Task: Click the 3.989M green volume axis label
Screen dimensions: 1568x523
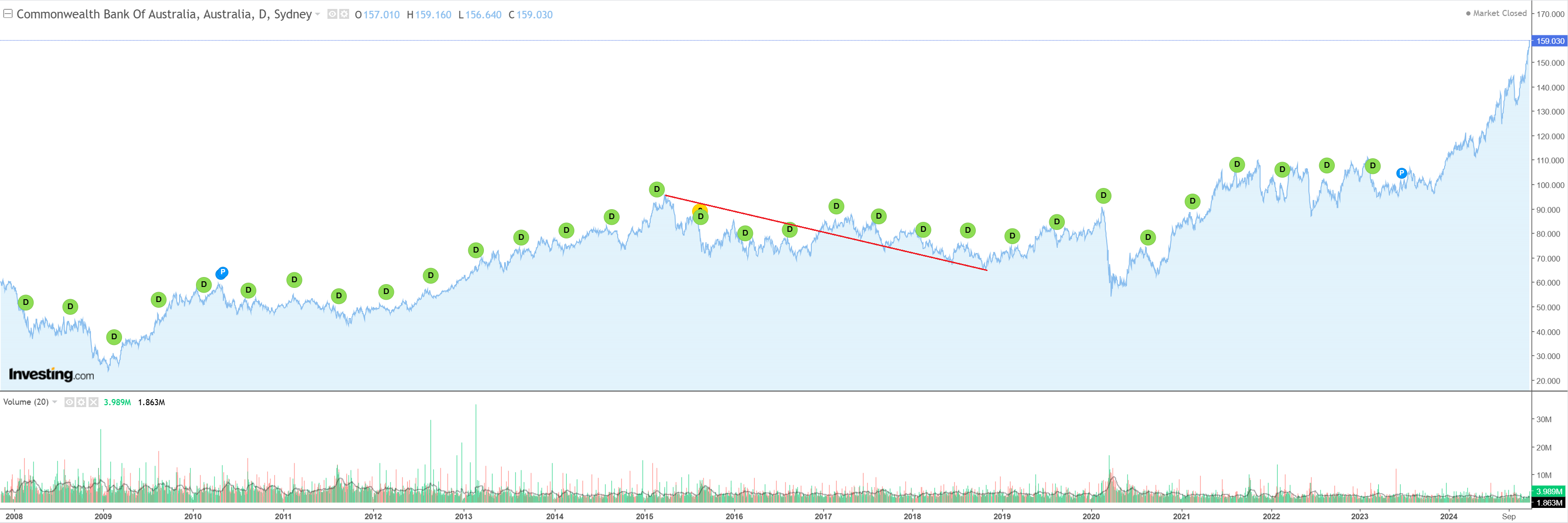Action: point(1548,491)
